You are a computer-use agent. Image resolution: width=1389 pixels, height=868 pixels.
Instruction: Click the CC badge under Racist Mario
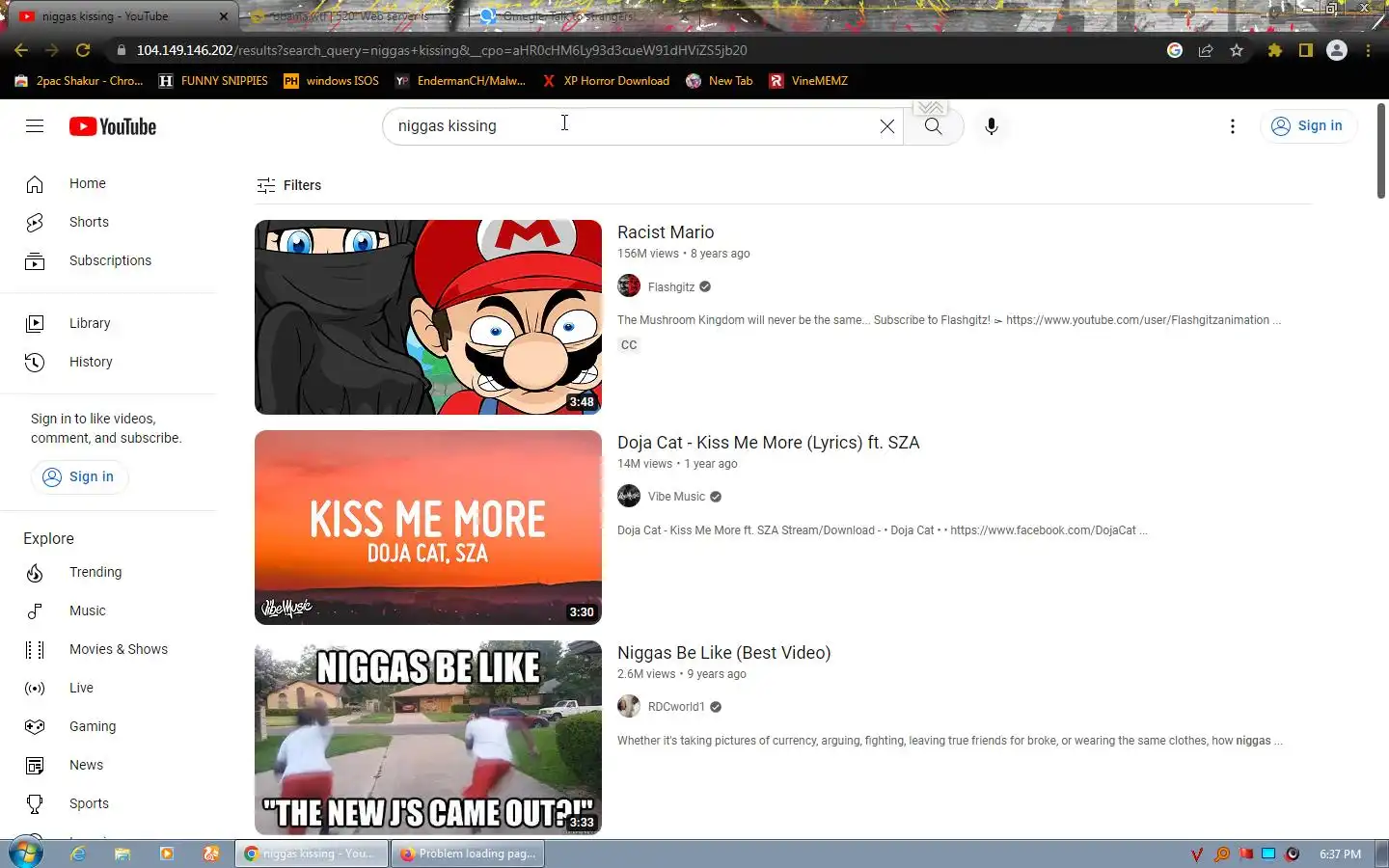click(629, 345)
